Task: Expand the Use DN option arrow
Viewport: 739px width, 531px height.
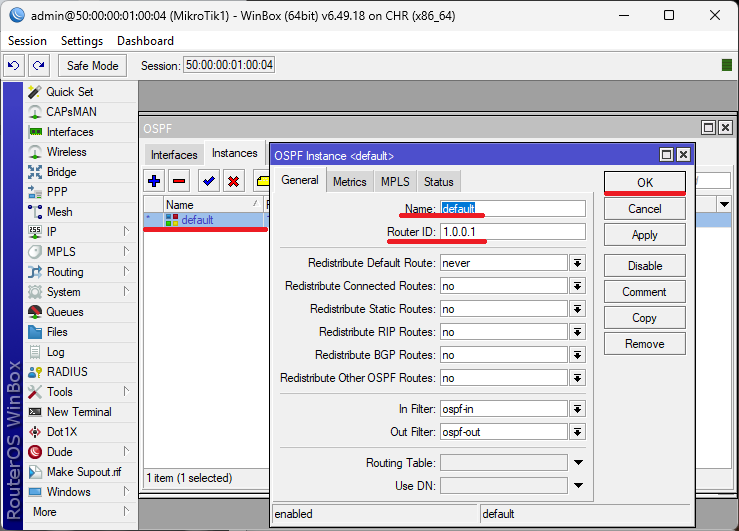Action: pyautogui.click(x=577, y=486)
